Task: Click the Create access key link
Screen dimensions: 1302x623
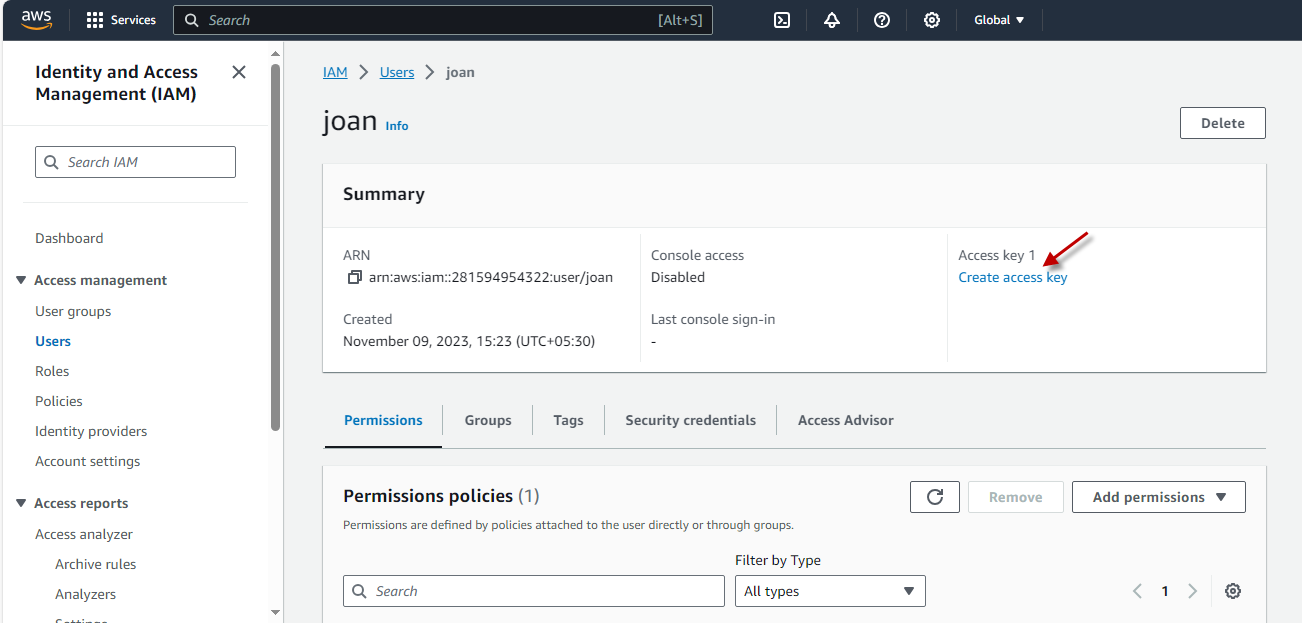Action: click(x=1013, y=277)
